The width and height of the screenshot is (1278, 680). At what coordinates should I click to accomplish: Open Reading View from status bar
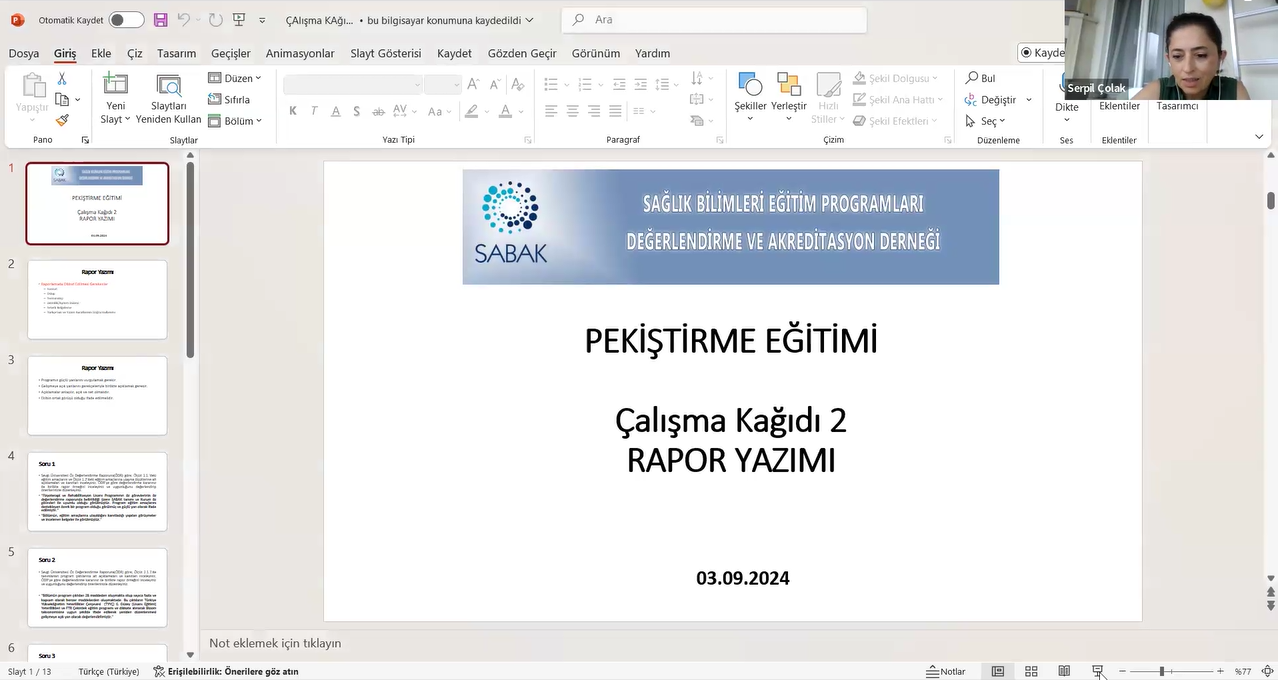tap(1064, 671)
